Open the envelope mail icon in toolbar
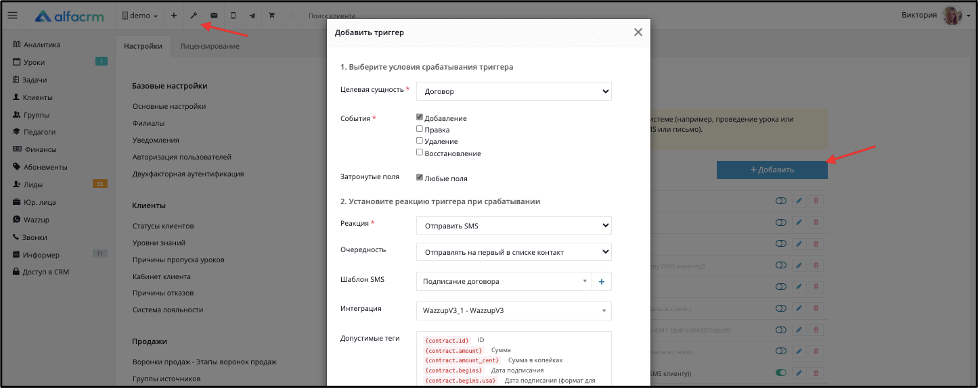 click(x=214, y=16)
